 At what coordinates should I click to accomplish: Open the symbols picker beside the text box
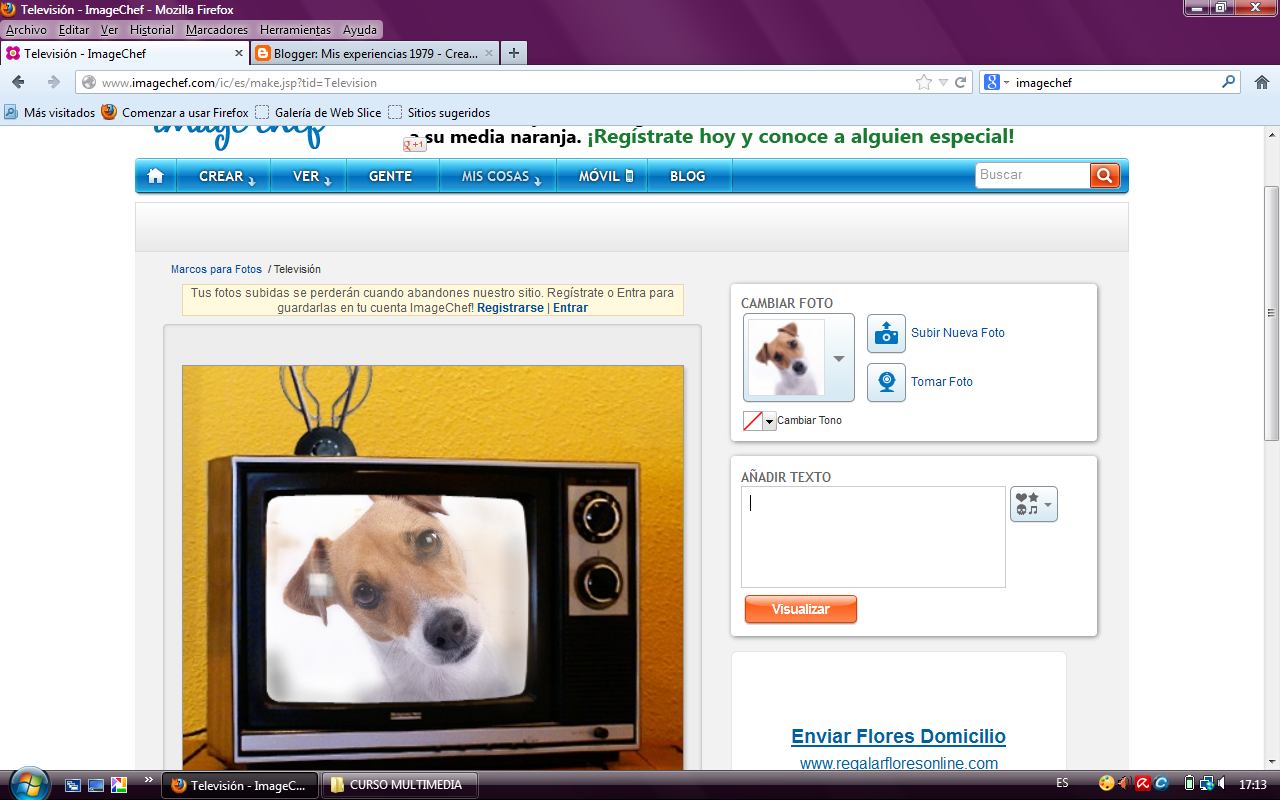(1033, 504)
